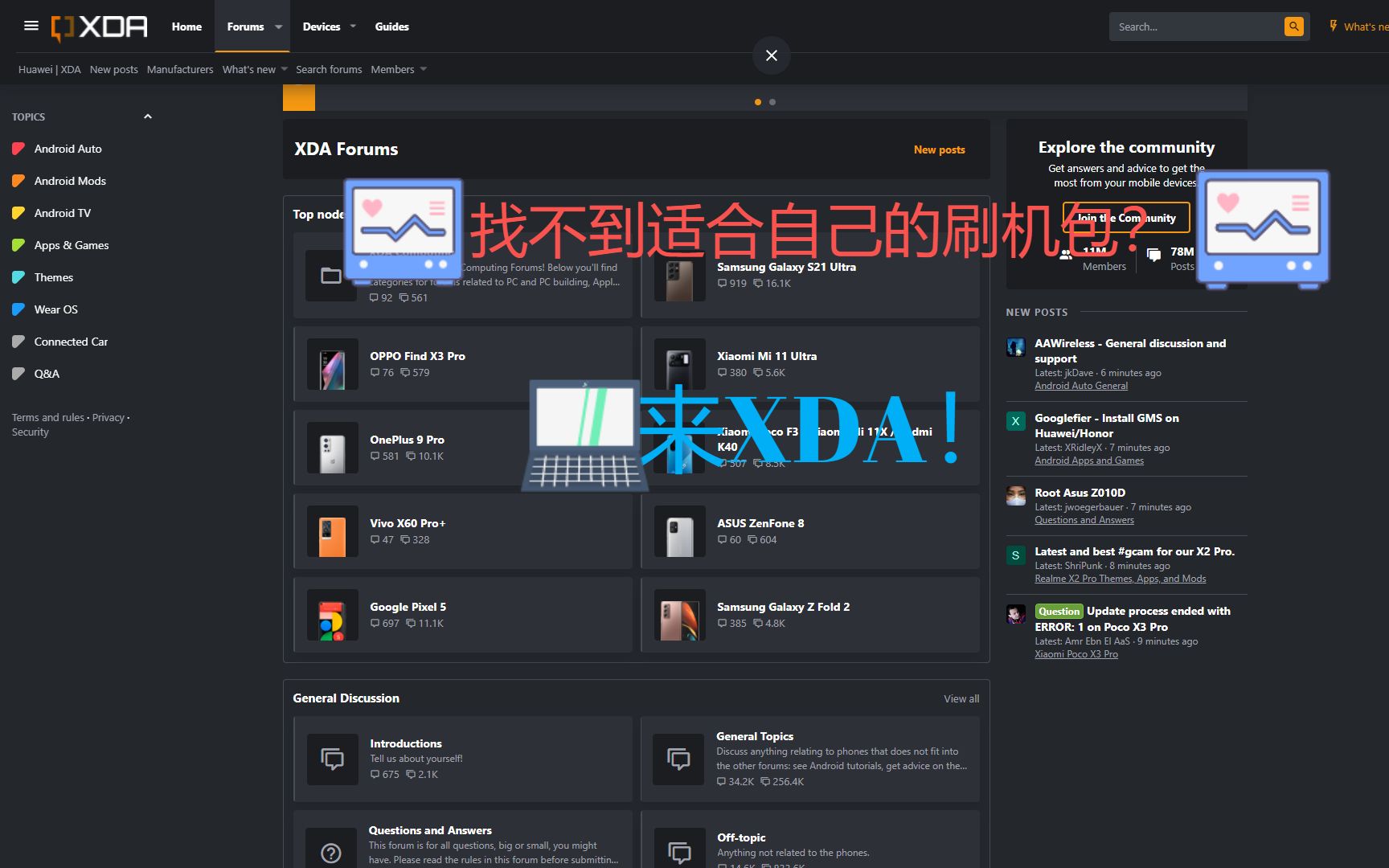Open the Guides tab
The image size is (1389, 868).
click(391, 27)
